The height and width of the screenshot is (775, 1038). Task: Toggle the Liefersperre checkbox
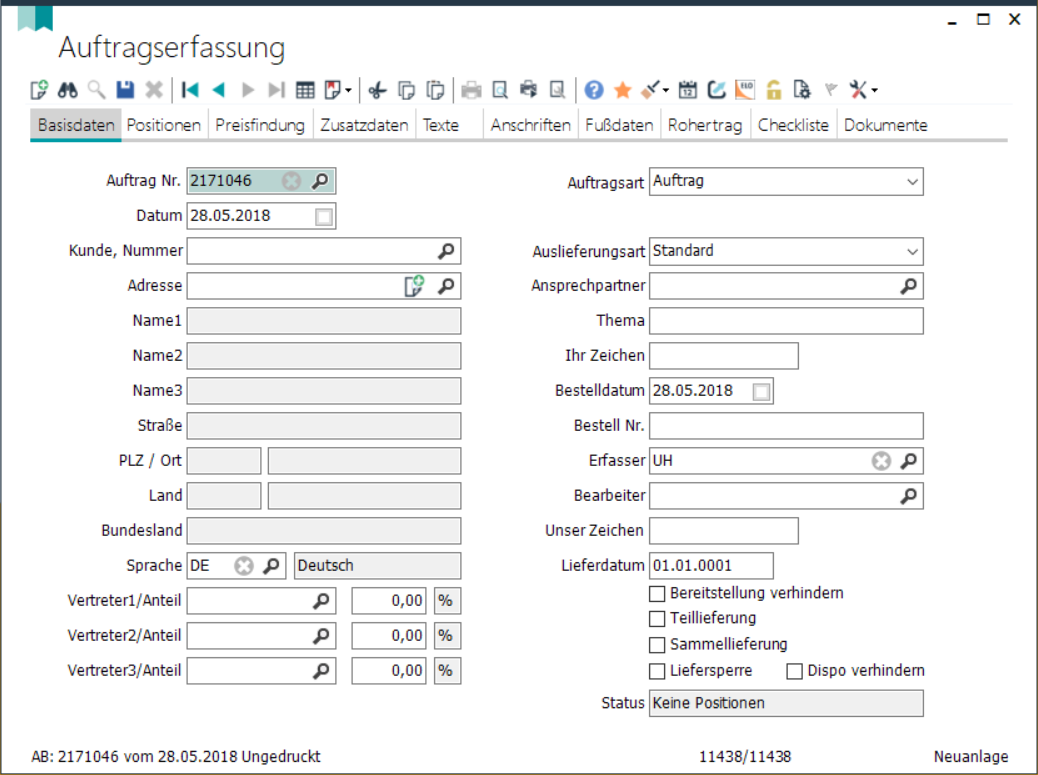(x=657, y=671)
